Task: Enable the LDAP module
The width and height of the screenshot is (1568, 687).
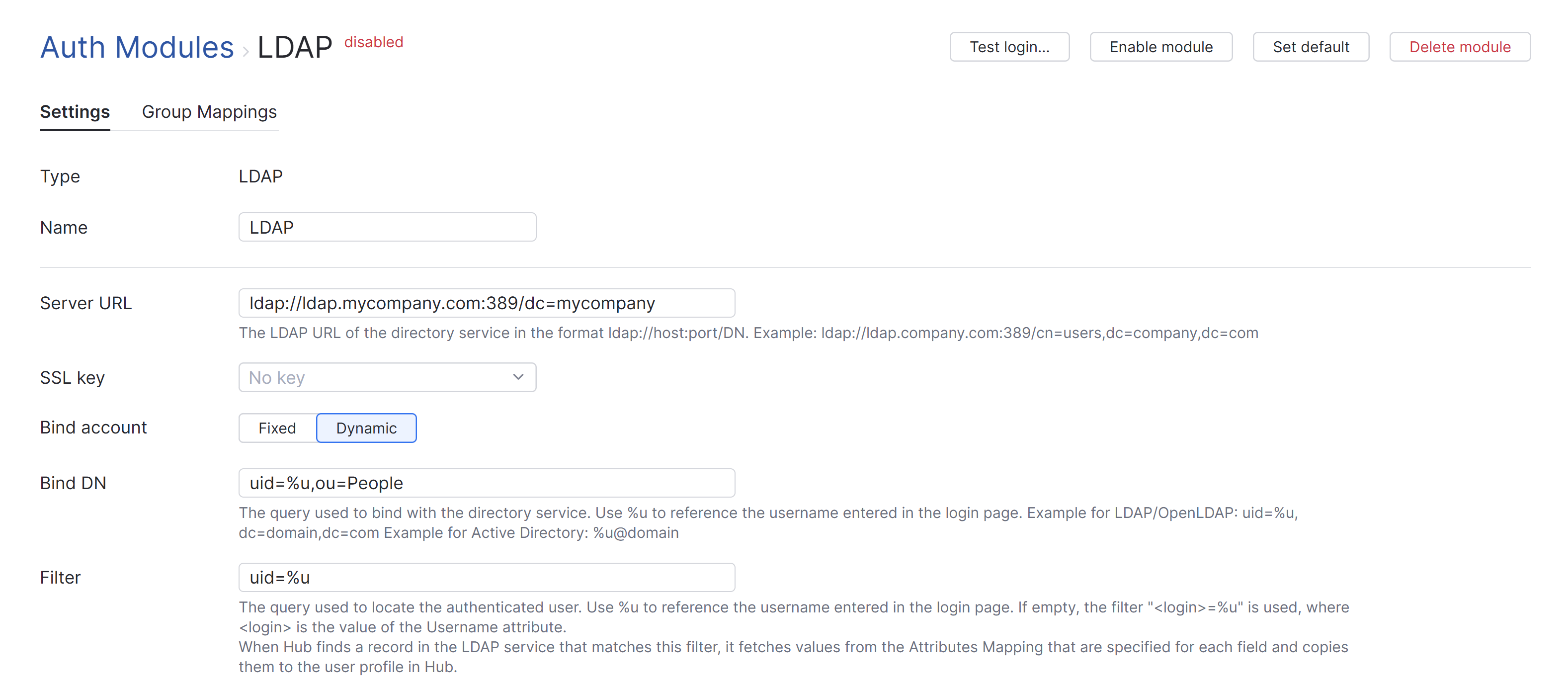Action: coord(1160,46)
